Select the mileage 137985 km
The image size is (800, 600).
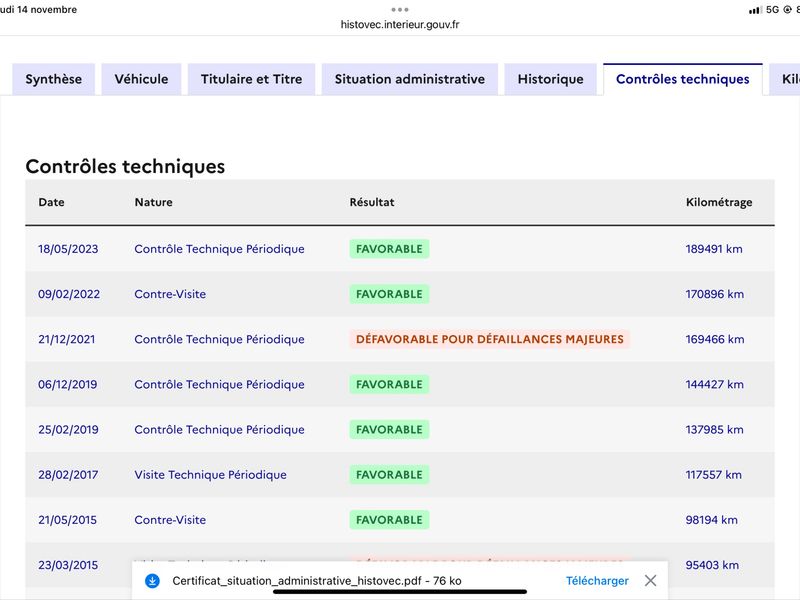point(714,430)
